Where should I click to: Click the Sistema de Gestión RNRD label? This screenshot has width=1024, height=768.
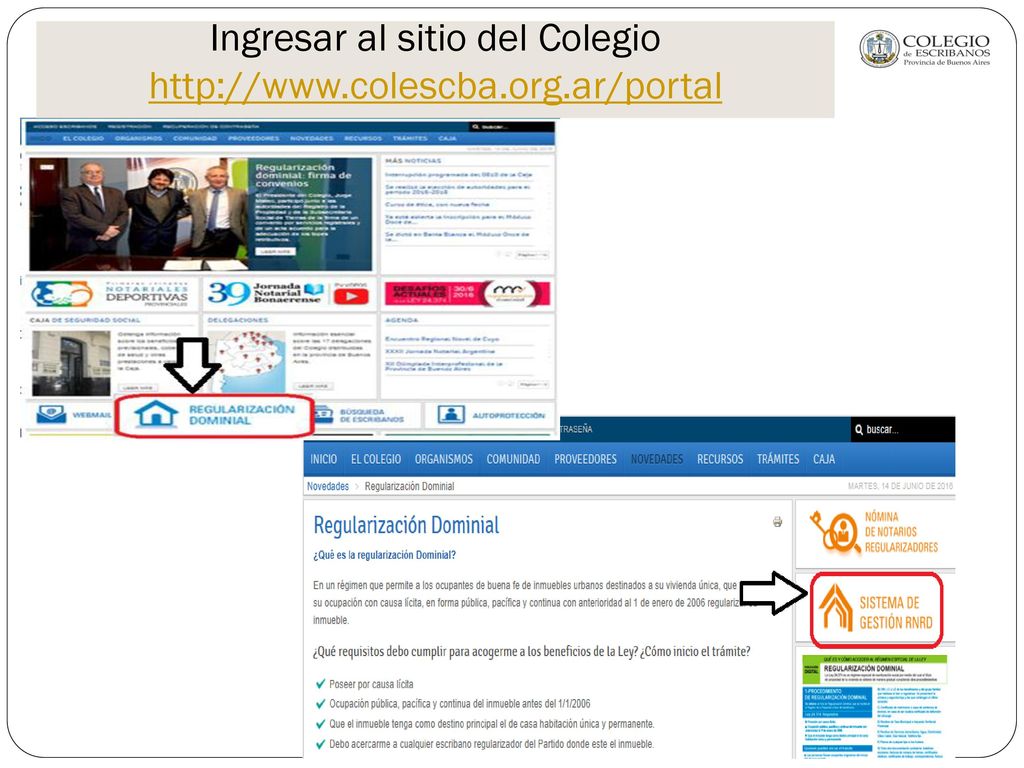click(x=895, y=613)
